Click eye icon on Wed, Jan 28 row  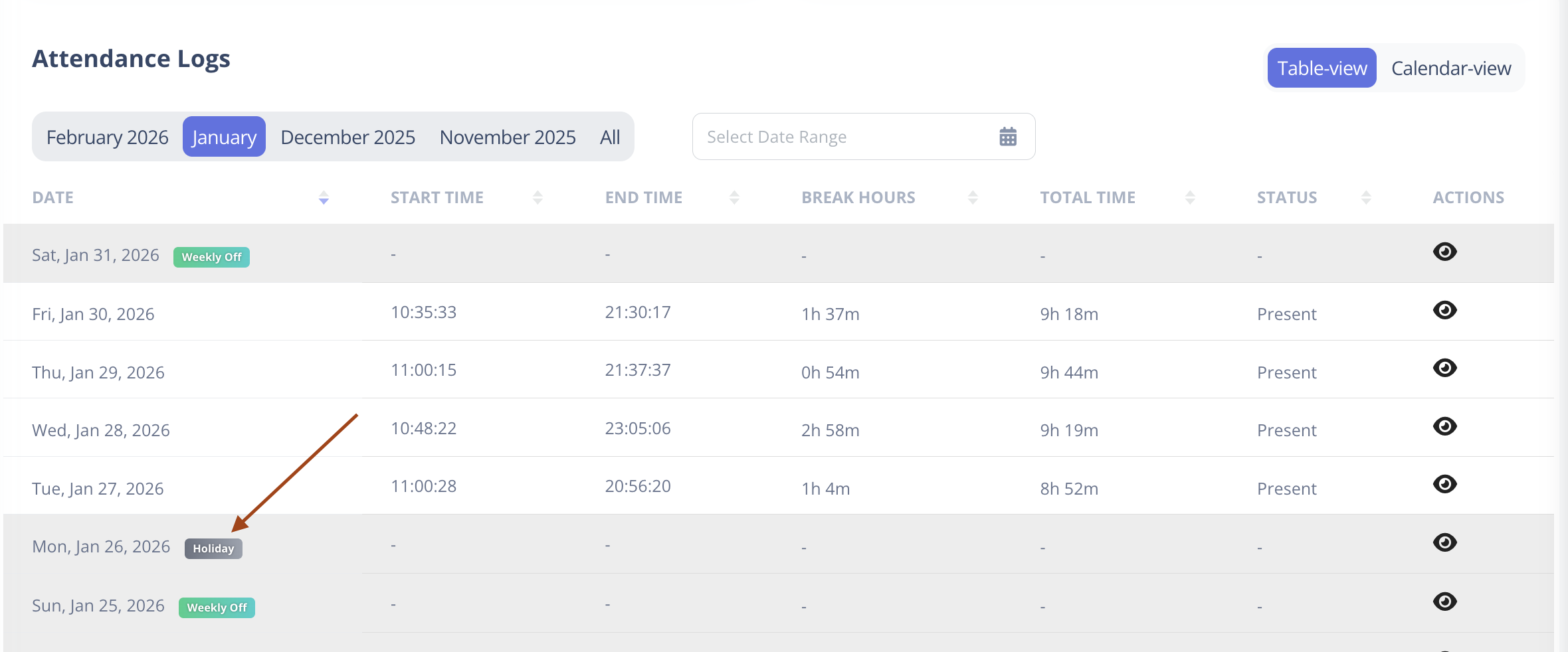[x=1444, y=426]
